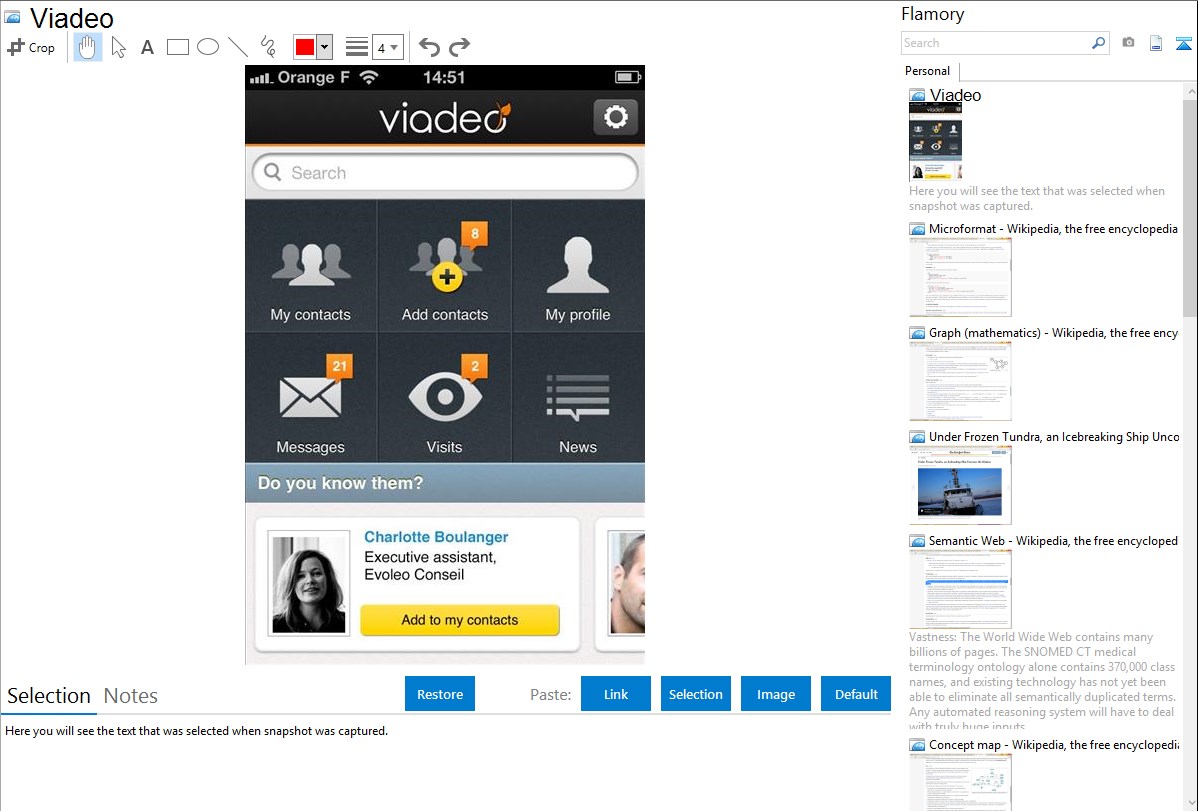Paste as Image
Screen dimensions: 1198x811
tap(775, 694)
